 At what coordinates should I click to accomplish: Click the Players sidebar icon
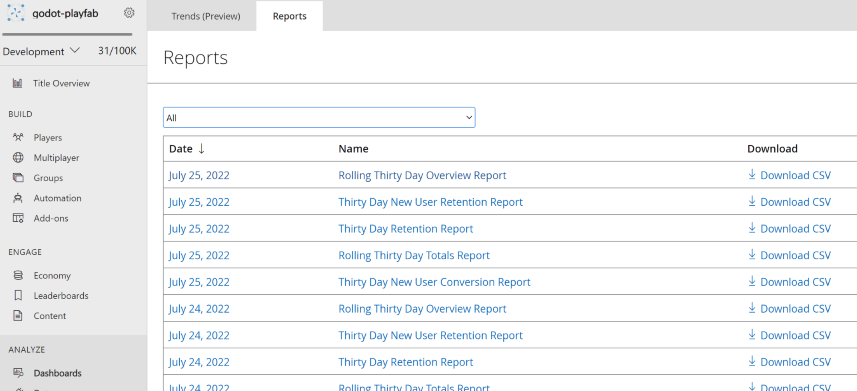coord(17,137)
